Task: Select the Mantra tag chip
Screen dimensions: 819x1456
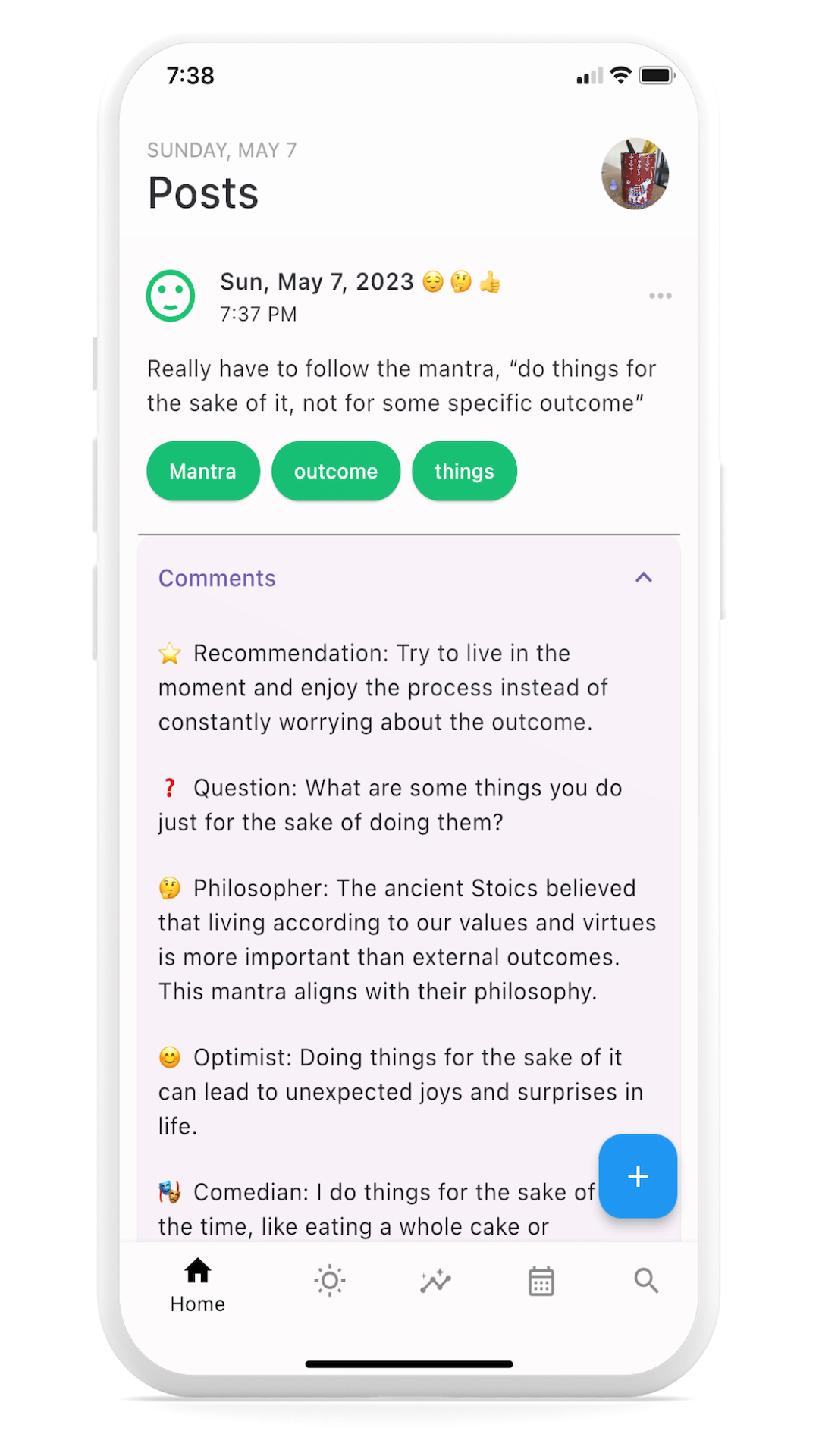Action: tap(203, 471)
